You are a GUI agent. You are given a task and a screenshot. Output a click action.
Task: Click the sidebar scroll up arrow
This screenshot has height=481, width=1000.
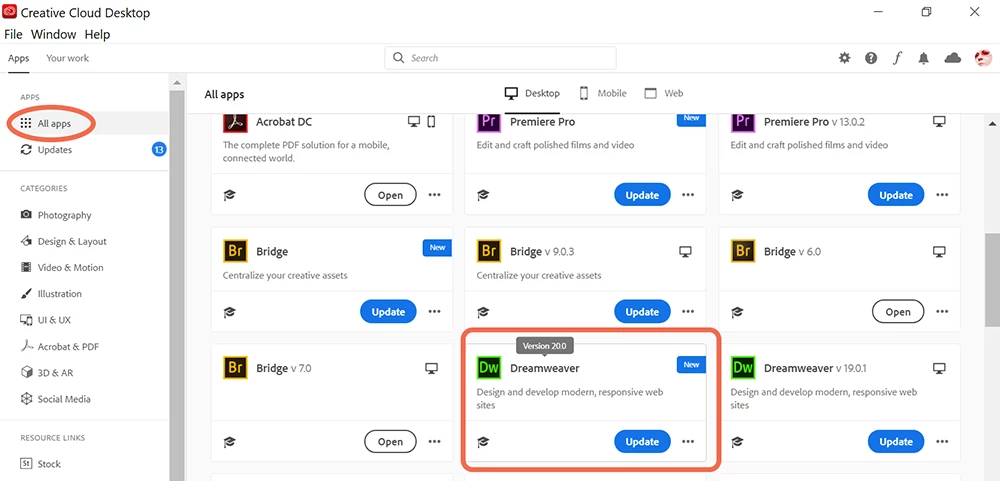pyautogui.click(x=177, y=82)
